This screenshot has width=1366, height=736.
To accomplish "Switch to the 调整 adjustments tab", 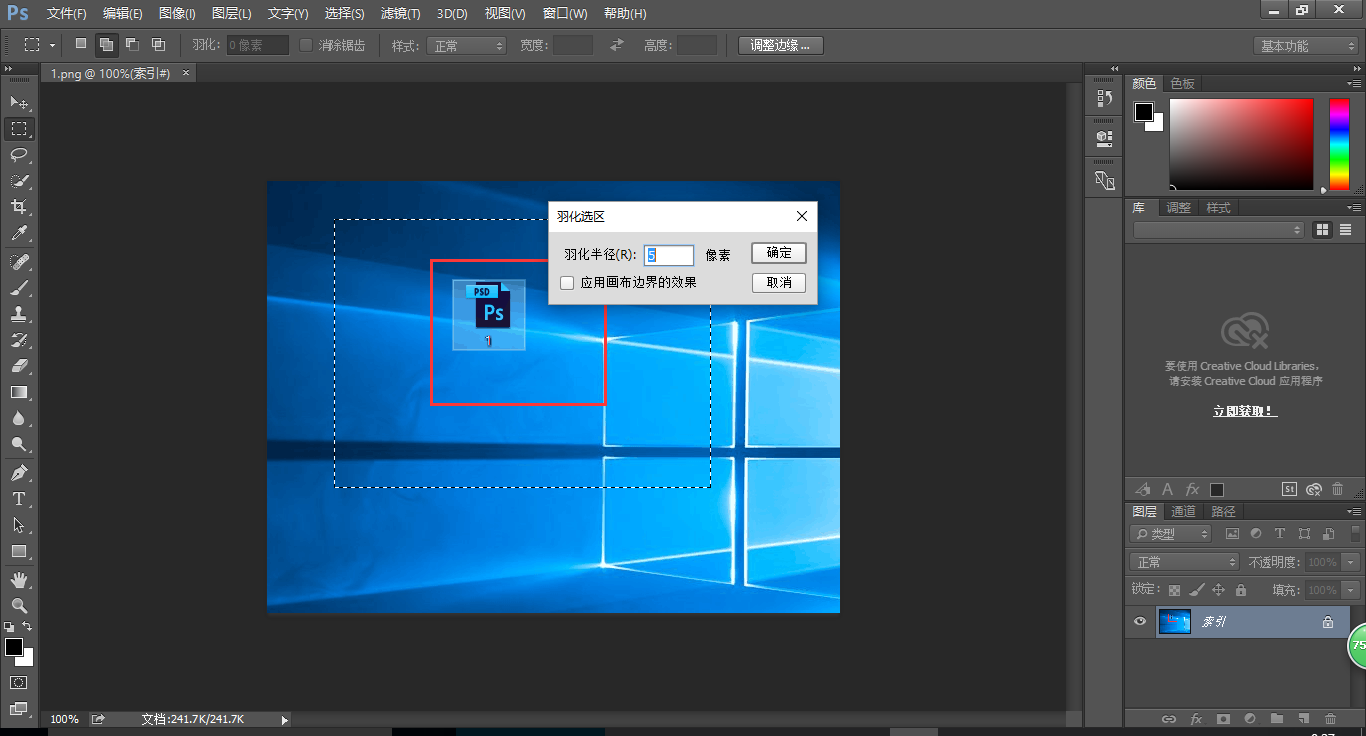I will [x=1179, y=207].
